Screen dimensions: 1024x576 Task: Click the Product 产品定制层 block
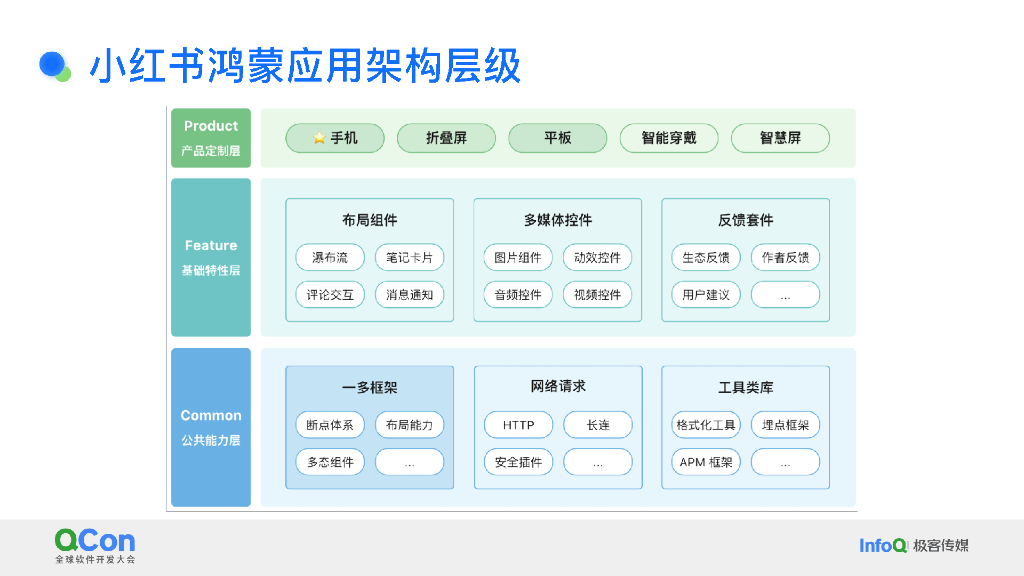[211, 138]
